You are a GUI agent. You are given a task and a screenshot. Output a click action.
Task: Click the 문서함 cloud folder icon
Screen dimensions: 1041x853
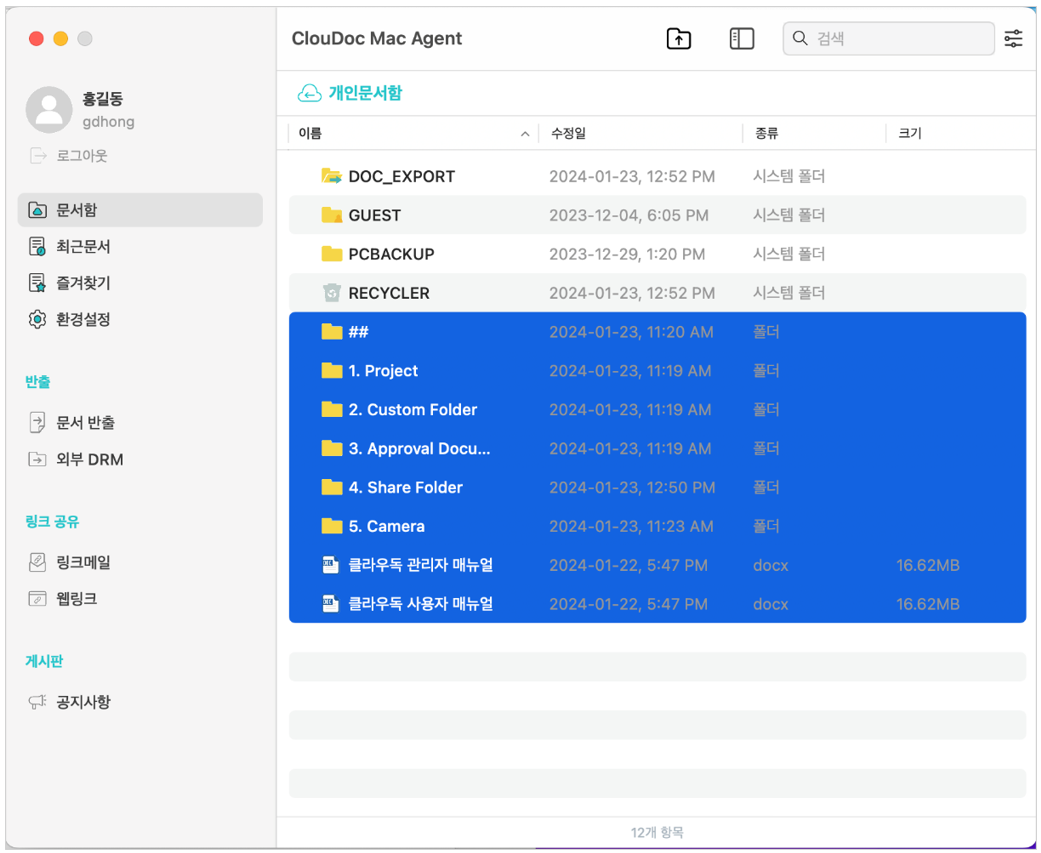pos(37,210)
